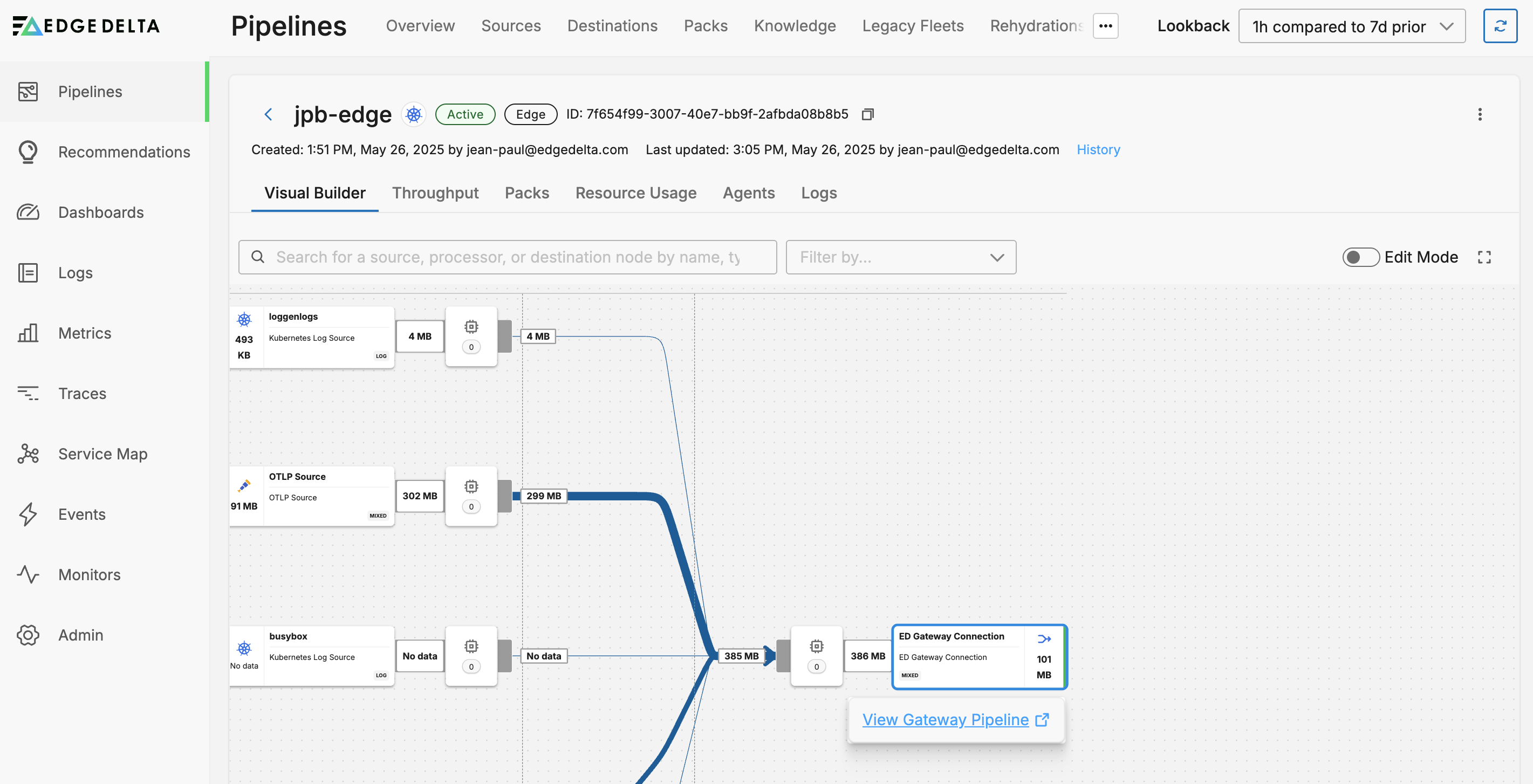Open the History link
Image resolution: width=1533 pixels, height=784 pixels.
pos(1098,150)
